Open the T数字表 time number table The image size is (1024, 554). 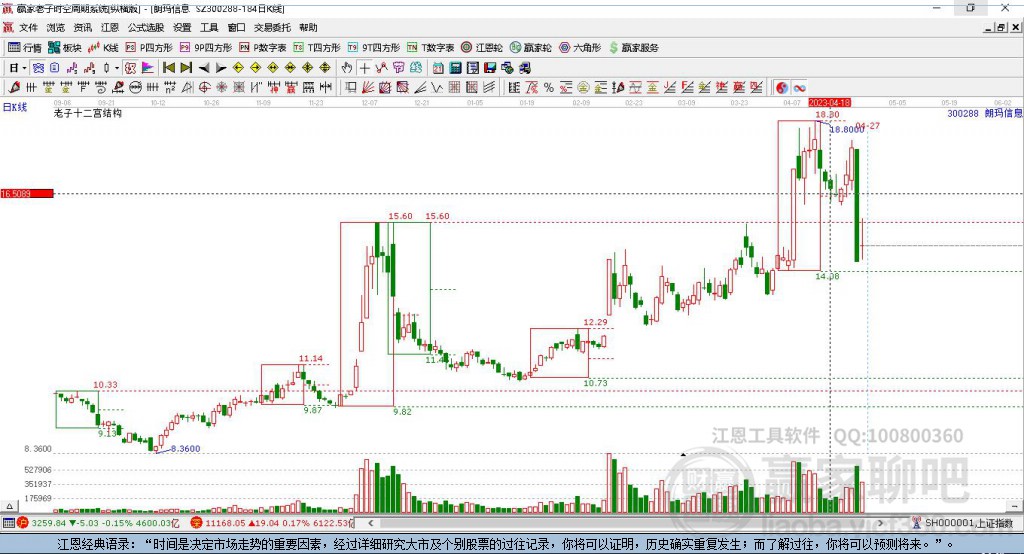point(430,48)
